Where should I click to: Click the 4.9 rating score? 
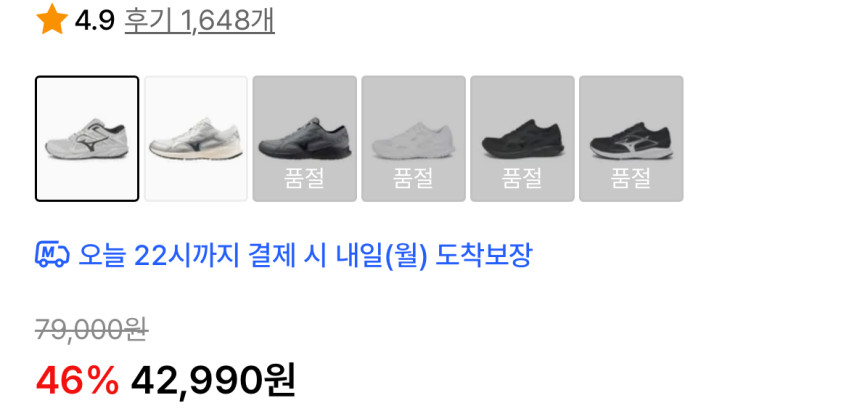pyautogui.click(x=95, y=22)
